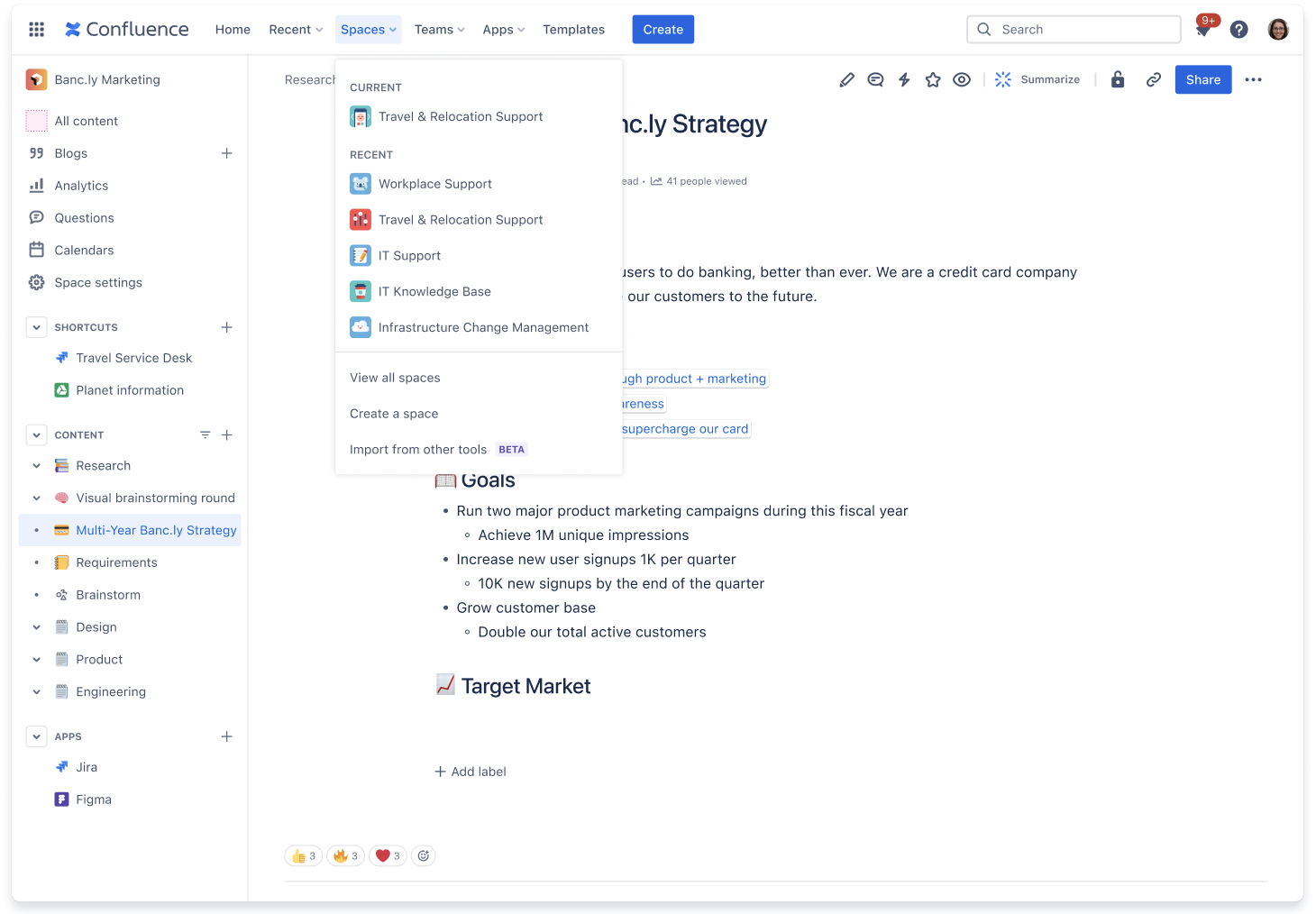
Task: Toggle fire emoji reaction
Action: pos(346,855)
